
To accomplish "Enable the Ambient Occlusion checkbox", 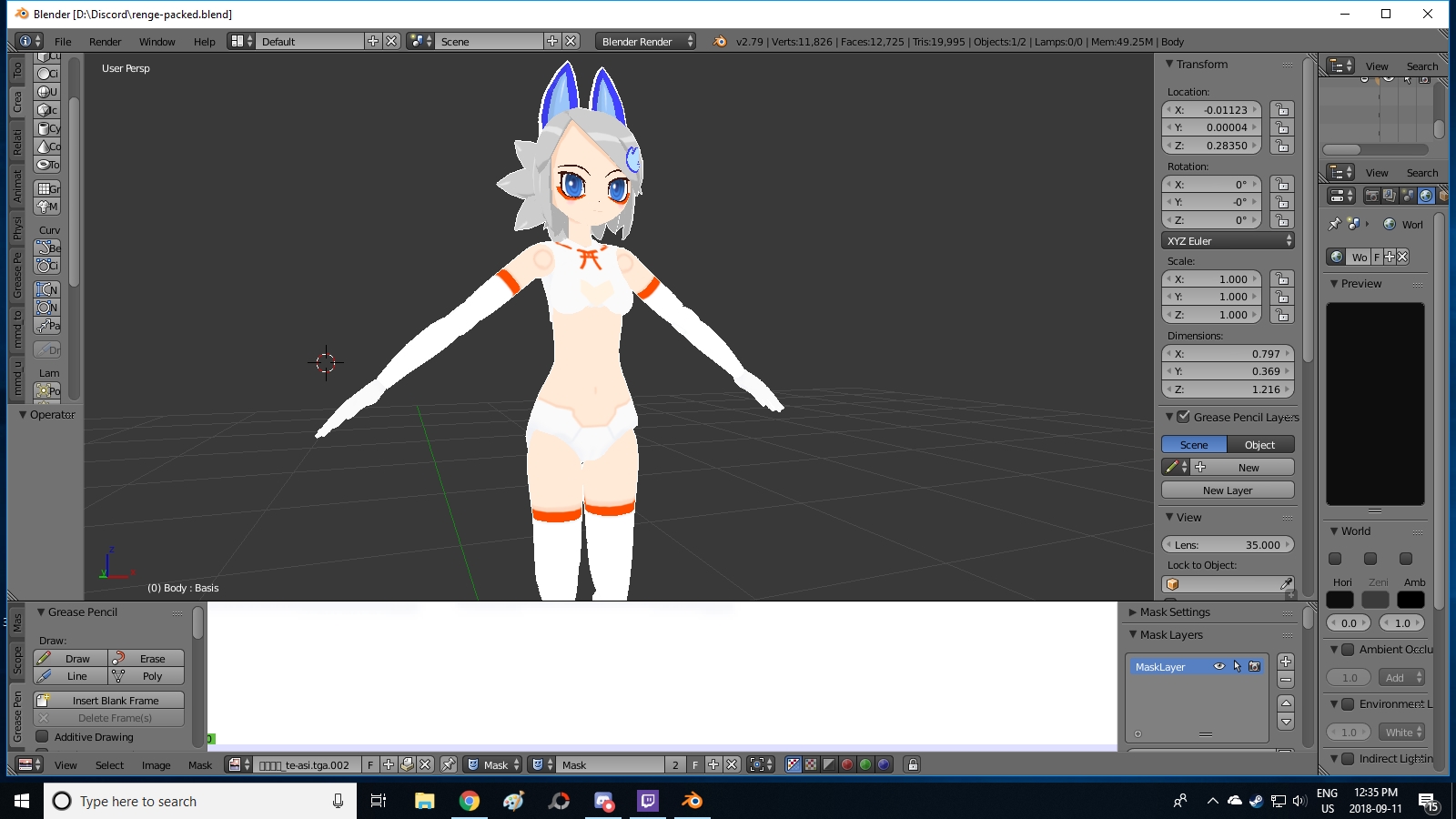I will tap(1348, 650).
